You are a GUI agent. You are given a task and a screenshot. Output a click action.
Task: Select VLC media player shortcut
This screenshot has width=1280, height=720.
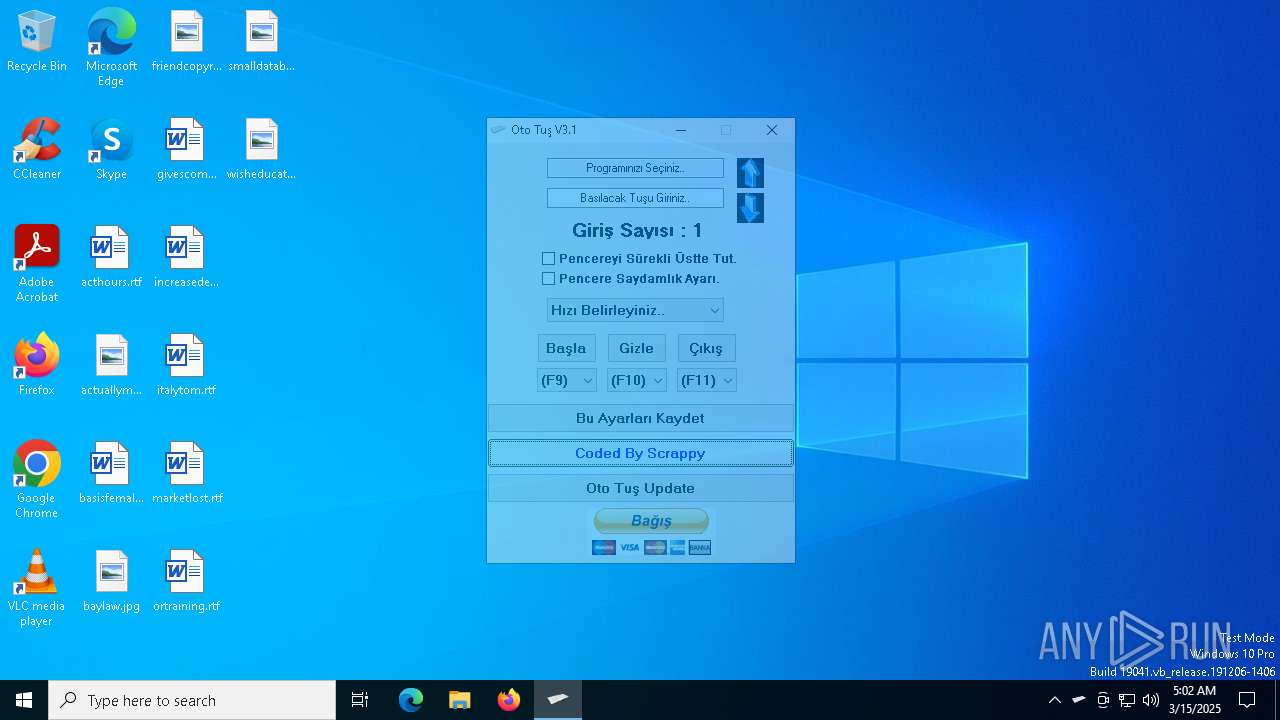pyautogui.click(x=37, y=588)
